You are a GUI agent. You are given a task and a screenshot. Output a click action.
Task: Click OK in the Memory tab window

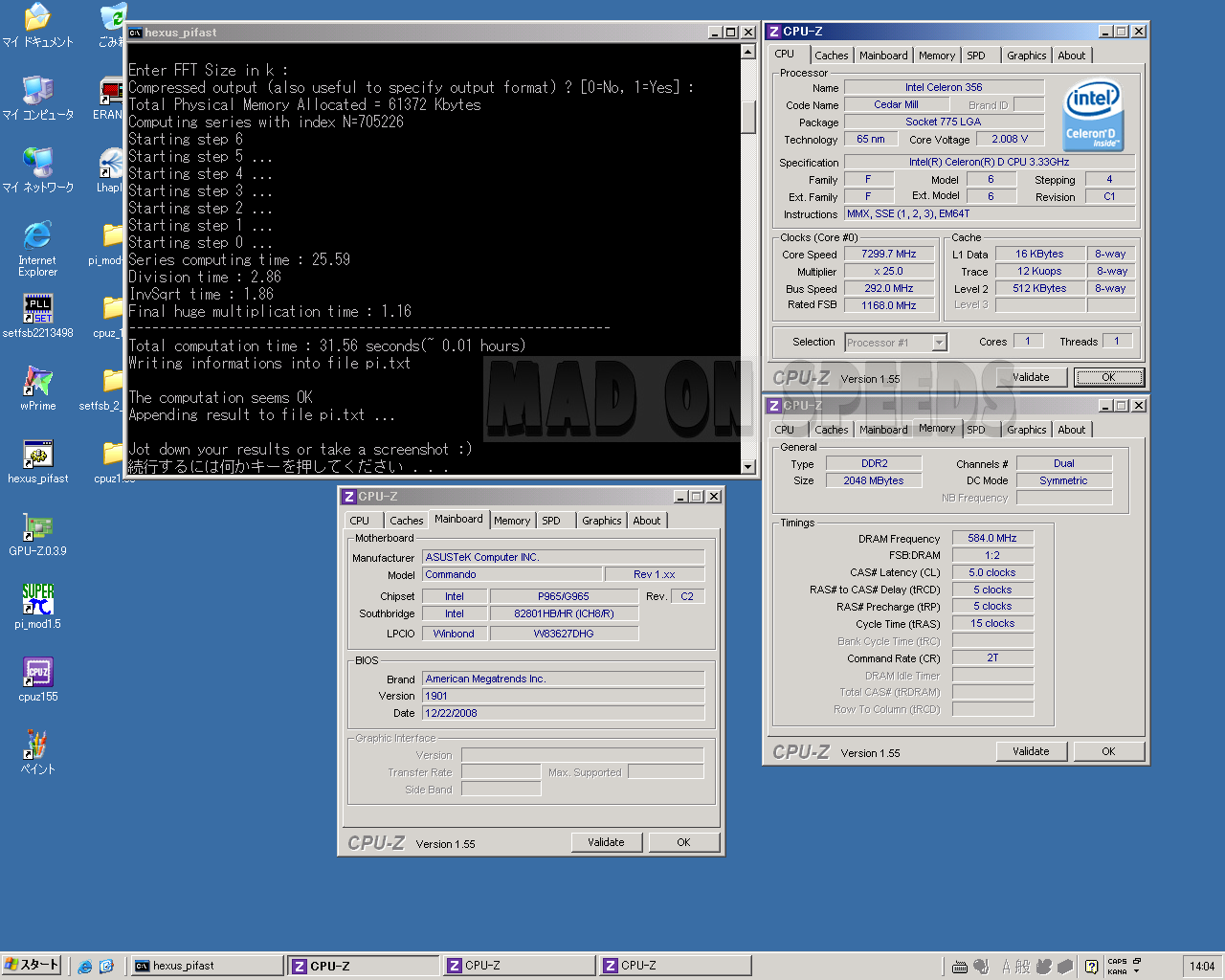1108,751
